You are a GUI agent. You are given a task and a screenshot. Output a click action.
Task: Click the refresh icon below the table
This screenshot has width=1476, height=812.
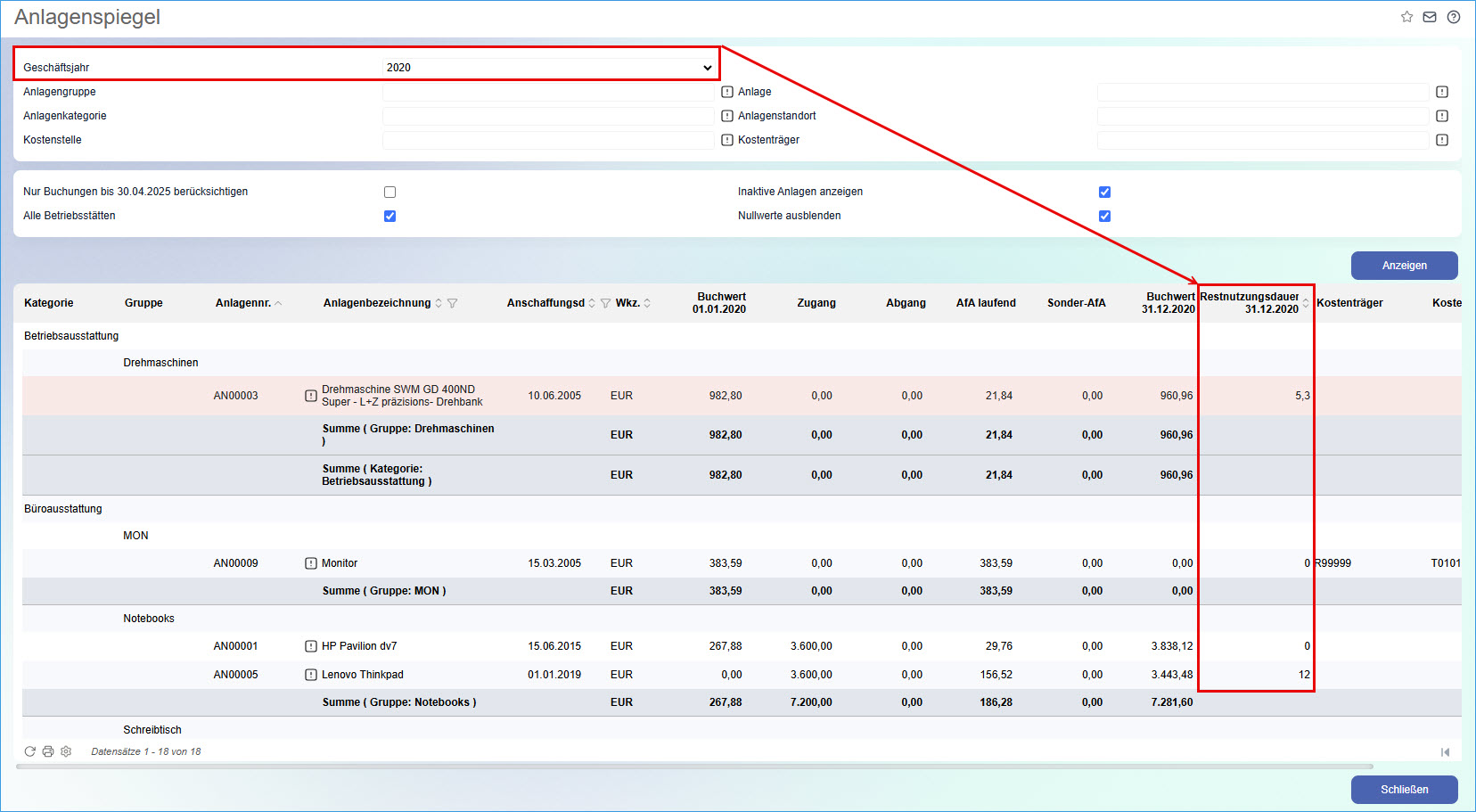tap(30, 751)
